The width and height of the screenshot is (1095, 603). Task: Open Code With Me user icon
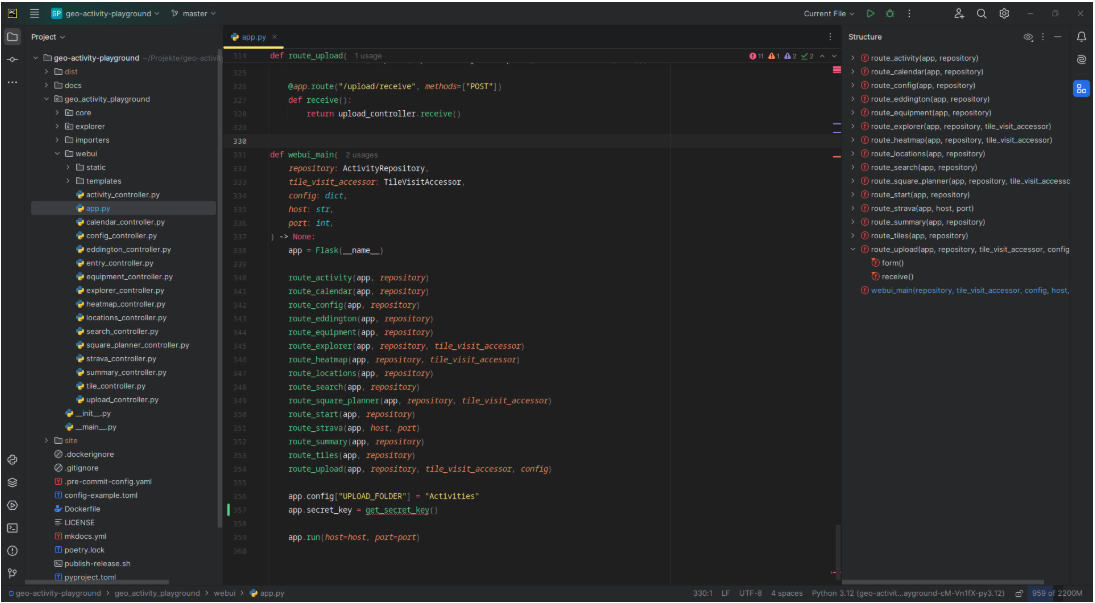[x=959, y=13]
